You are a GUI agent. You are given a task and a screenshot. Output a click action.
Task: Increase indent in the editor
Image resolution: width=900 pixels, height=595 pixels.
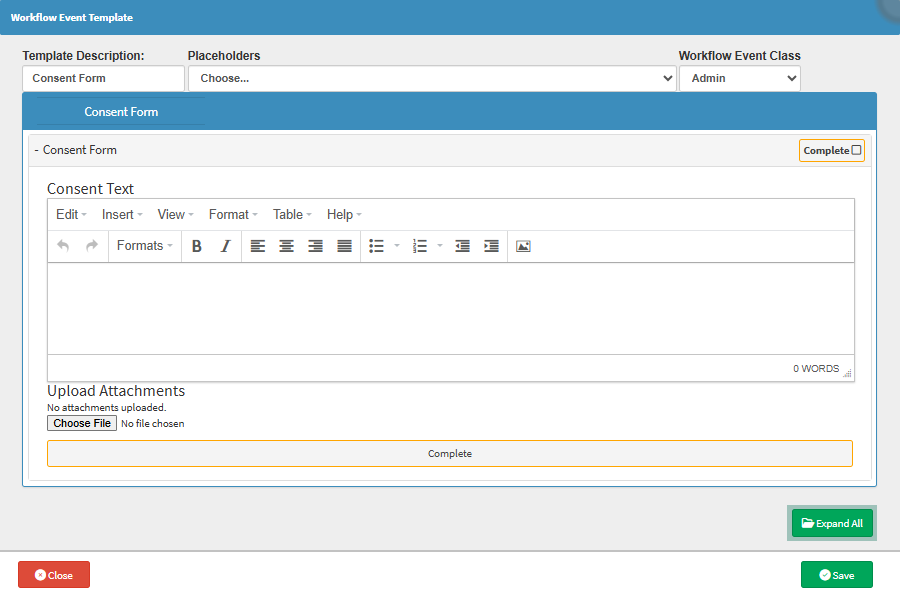[x=491, y=246]
